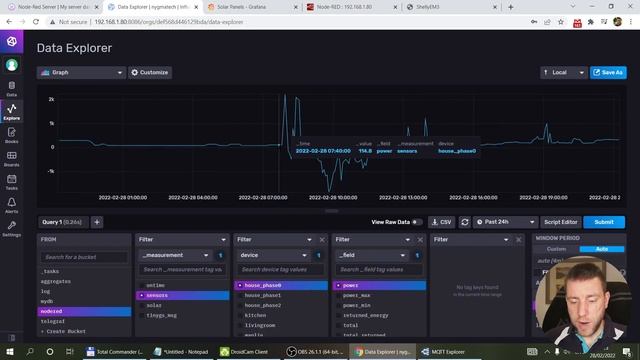This screenshot has height=360, width=640.
Task: Remove the device filter with its X
Action: tap(322, 240)
